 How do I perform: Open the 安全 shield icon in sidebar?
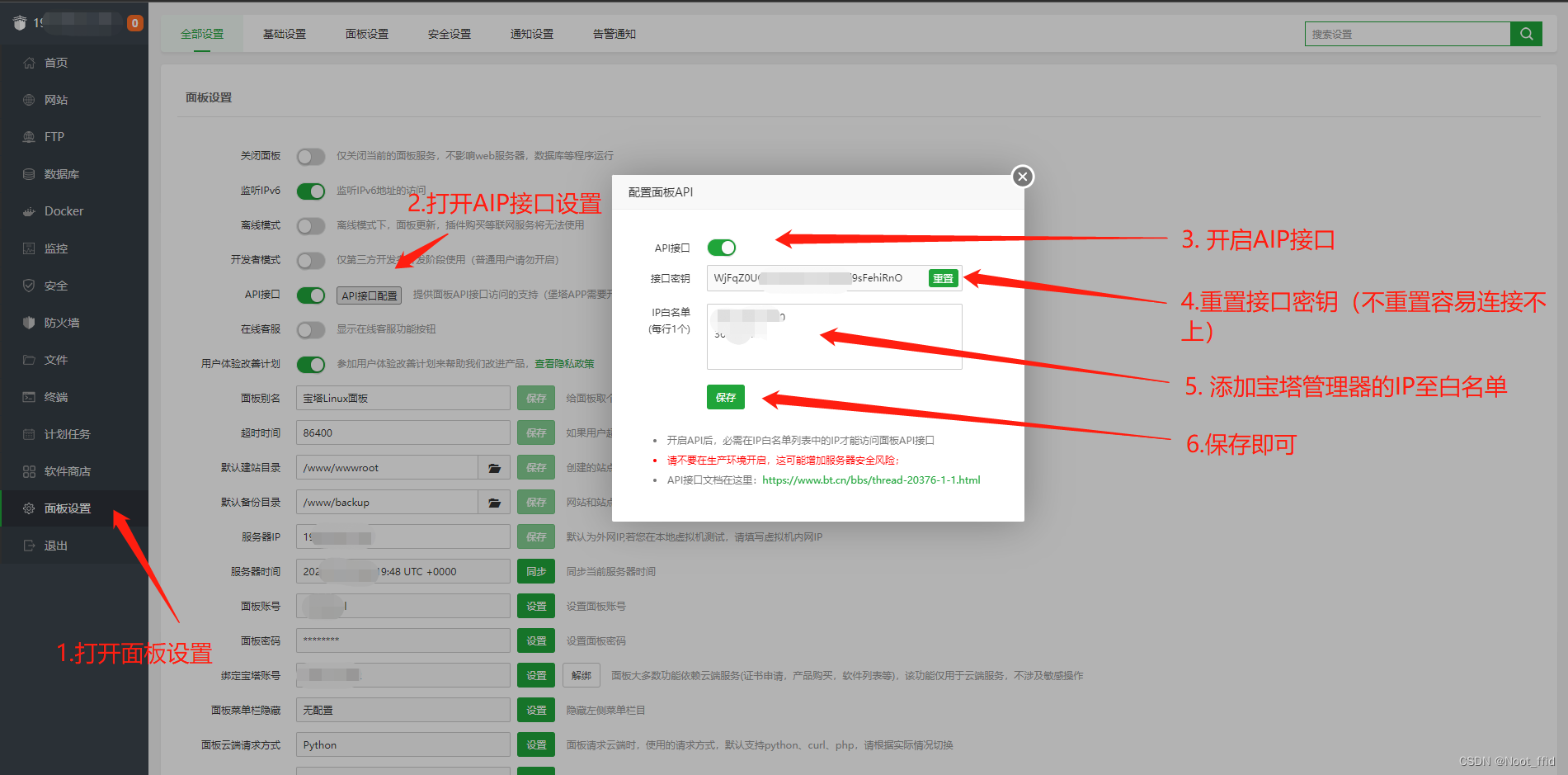[30, 286]
